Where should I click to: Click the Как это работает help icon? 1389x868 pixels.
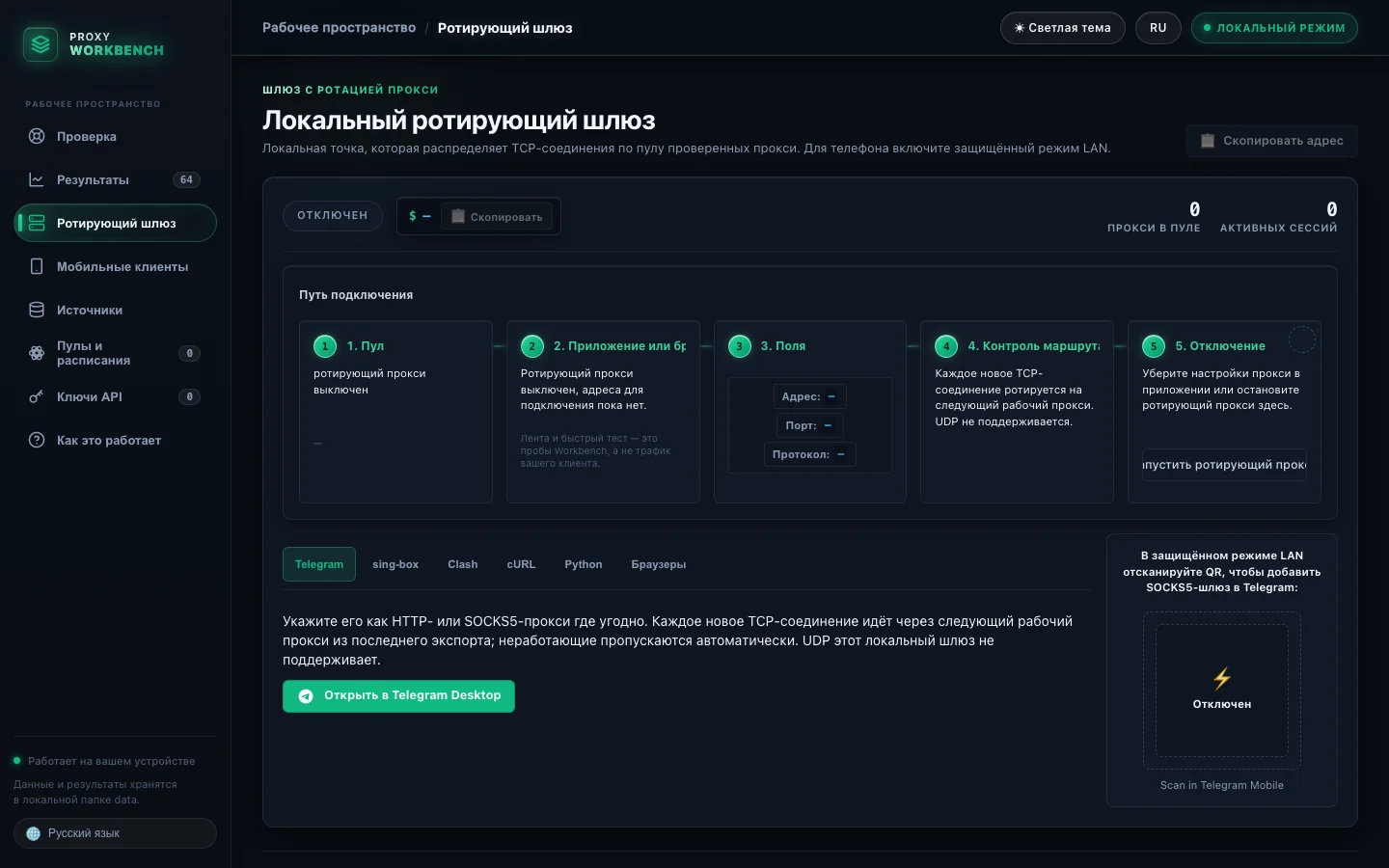click(x=37, y=440)
